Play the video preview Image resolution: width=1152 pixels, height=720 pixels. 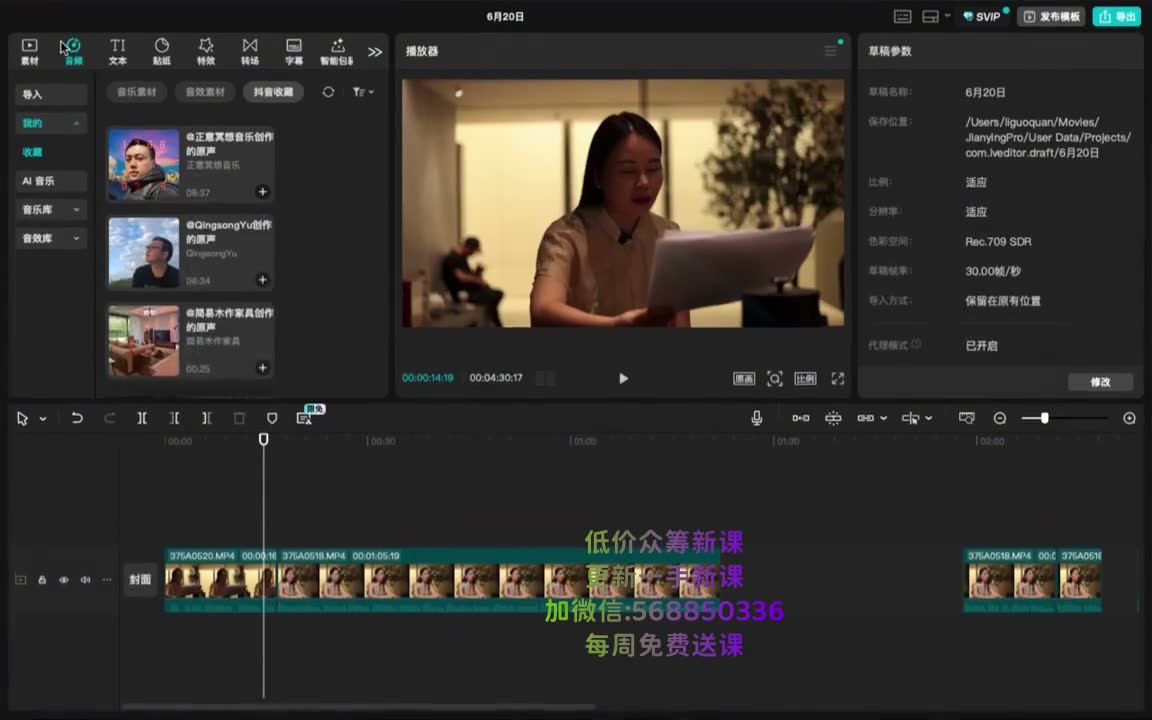point(623,378)
